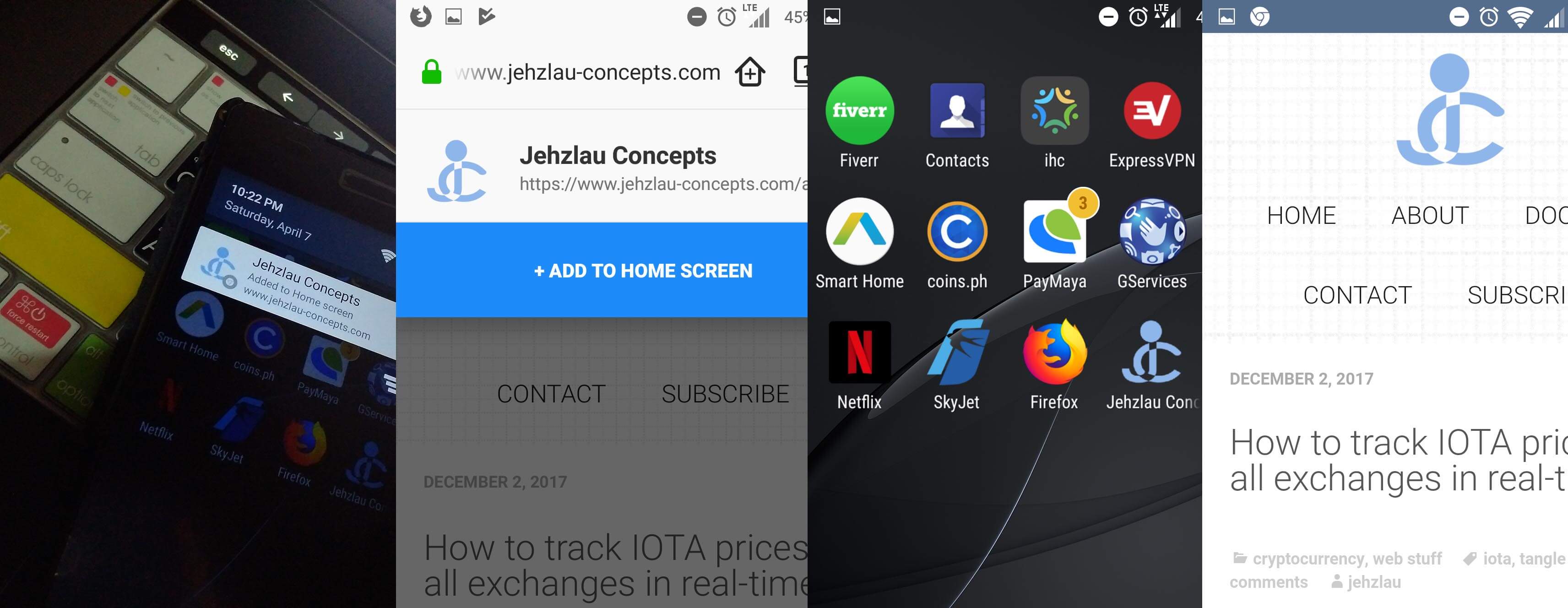Launch the Contacts app
Viewport: 1568px width, 608px height.
tap(957, 110)
